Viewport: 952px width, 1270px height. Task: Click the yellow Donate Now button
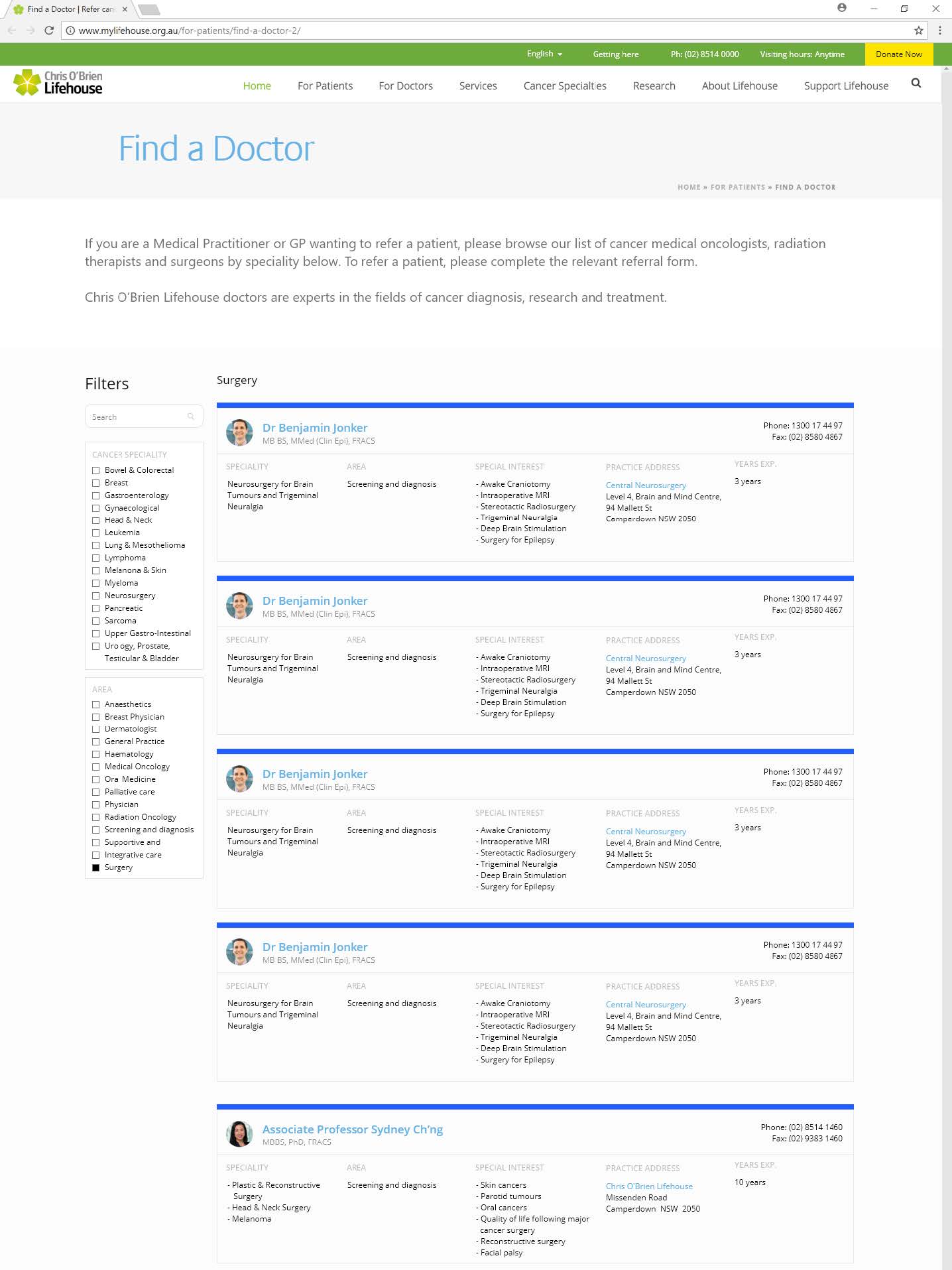[899, 54]
